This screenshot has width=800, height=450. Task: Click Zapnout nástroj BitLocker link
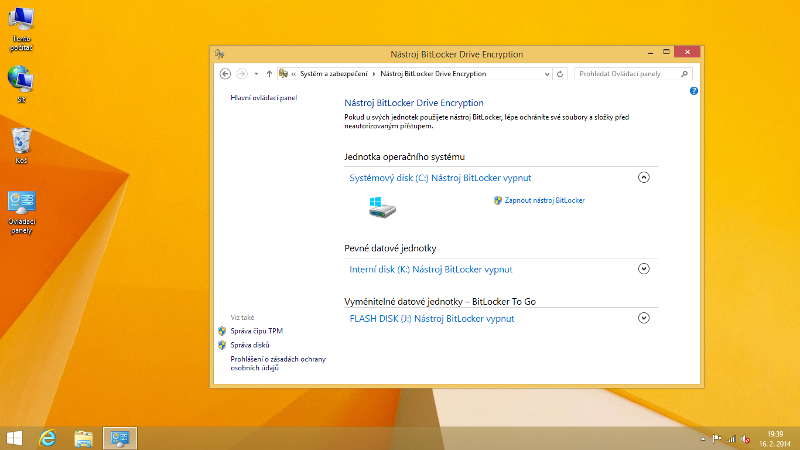point(543,201)
